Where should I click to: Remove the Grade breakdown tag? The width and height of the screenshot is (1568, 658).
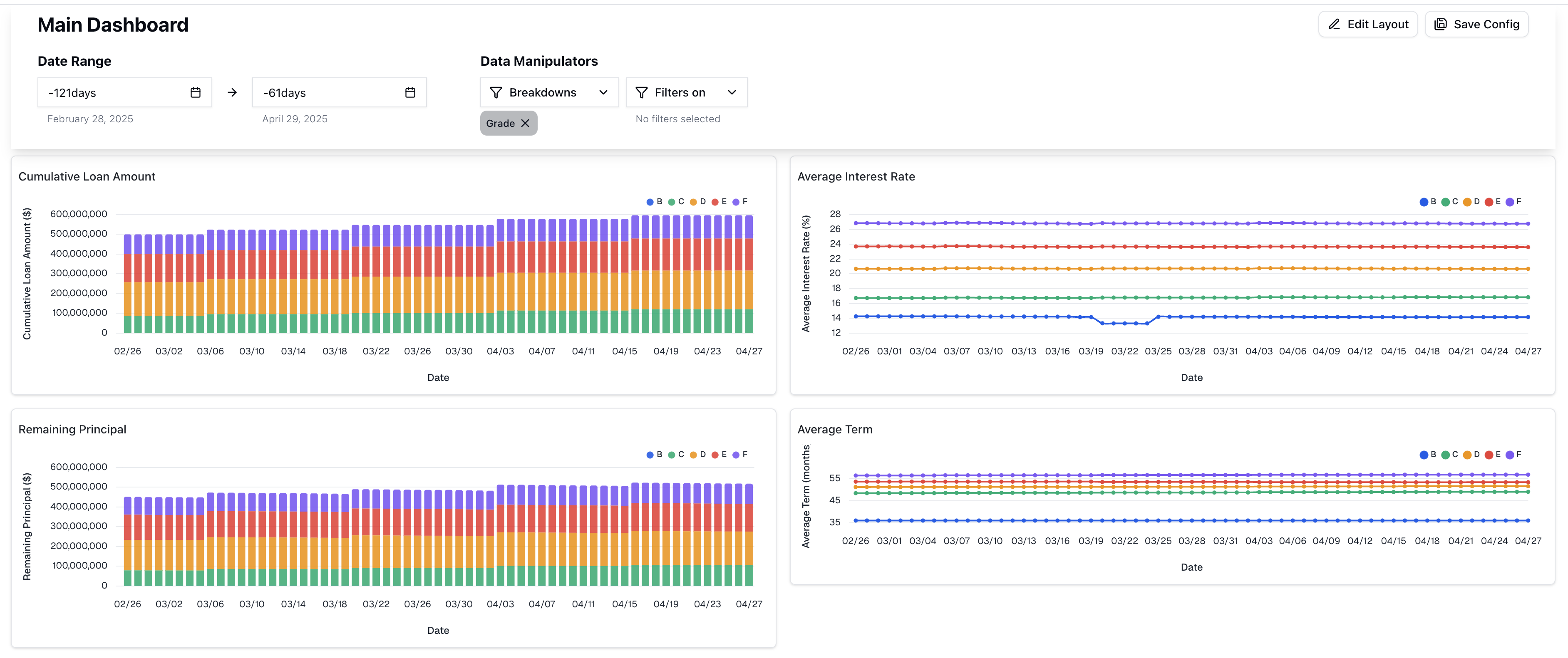click(525, 124)
